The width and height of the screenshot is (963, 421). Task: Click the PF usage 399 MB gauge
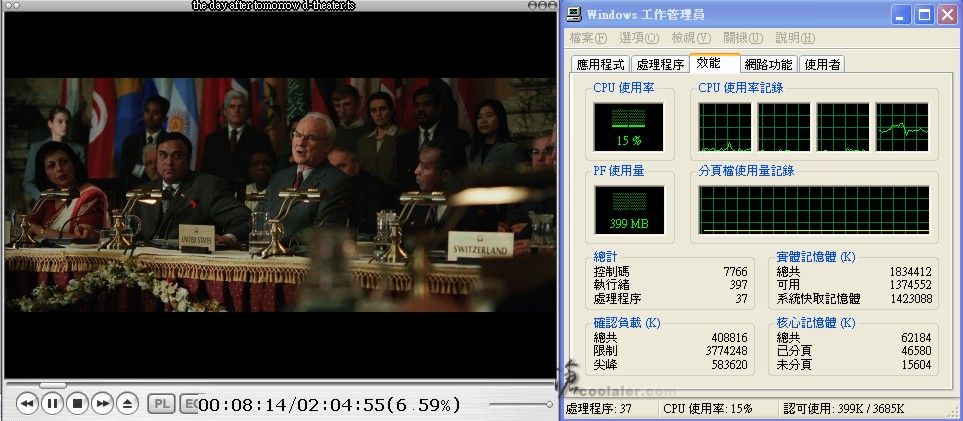pyautogui.click(x=629, y=210)
